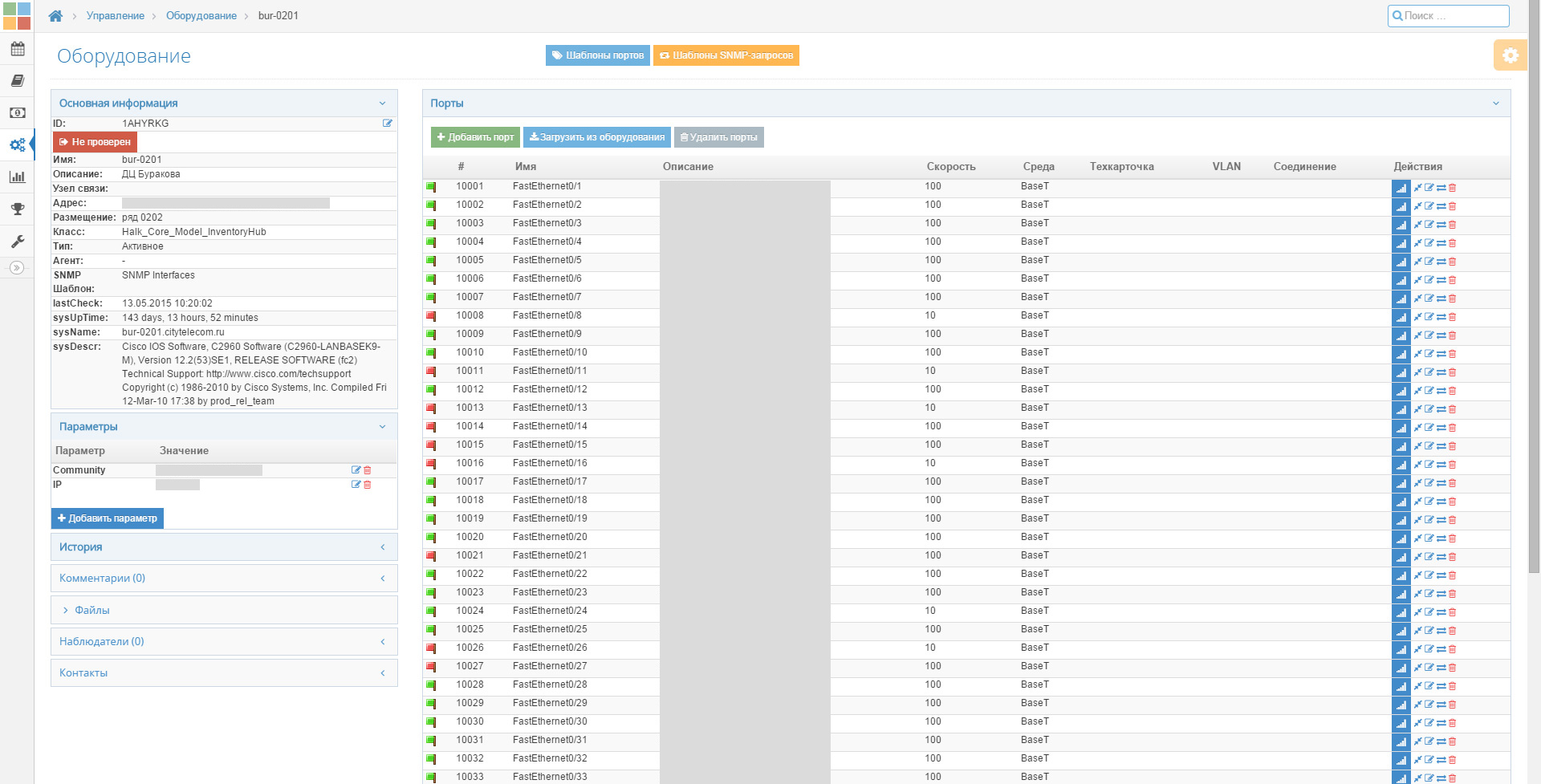
Task: Click the edit icon next to ID 1AHYRKG
Action: point(388,124)
